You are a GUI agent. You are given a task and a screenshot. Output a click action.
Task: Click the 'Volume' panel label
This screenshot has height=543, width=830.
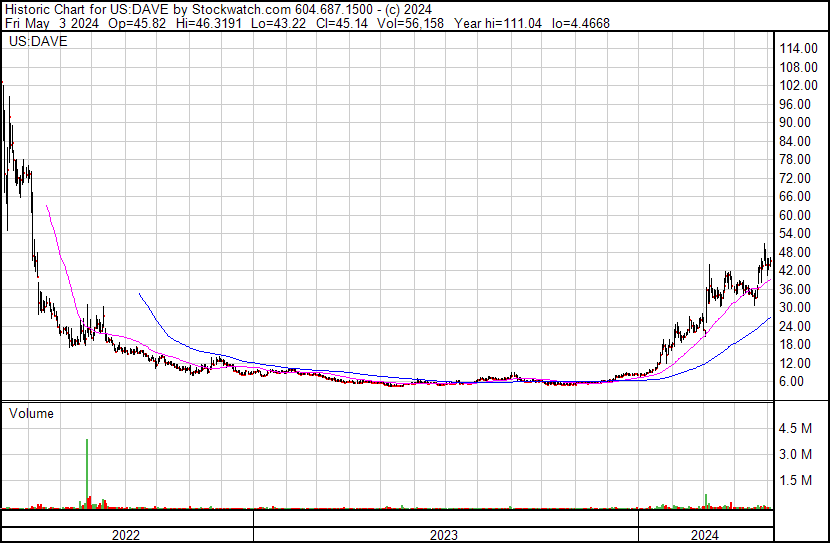point(31,413)
